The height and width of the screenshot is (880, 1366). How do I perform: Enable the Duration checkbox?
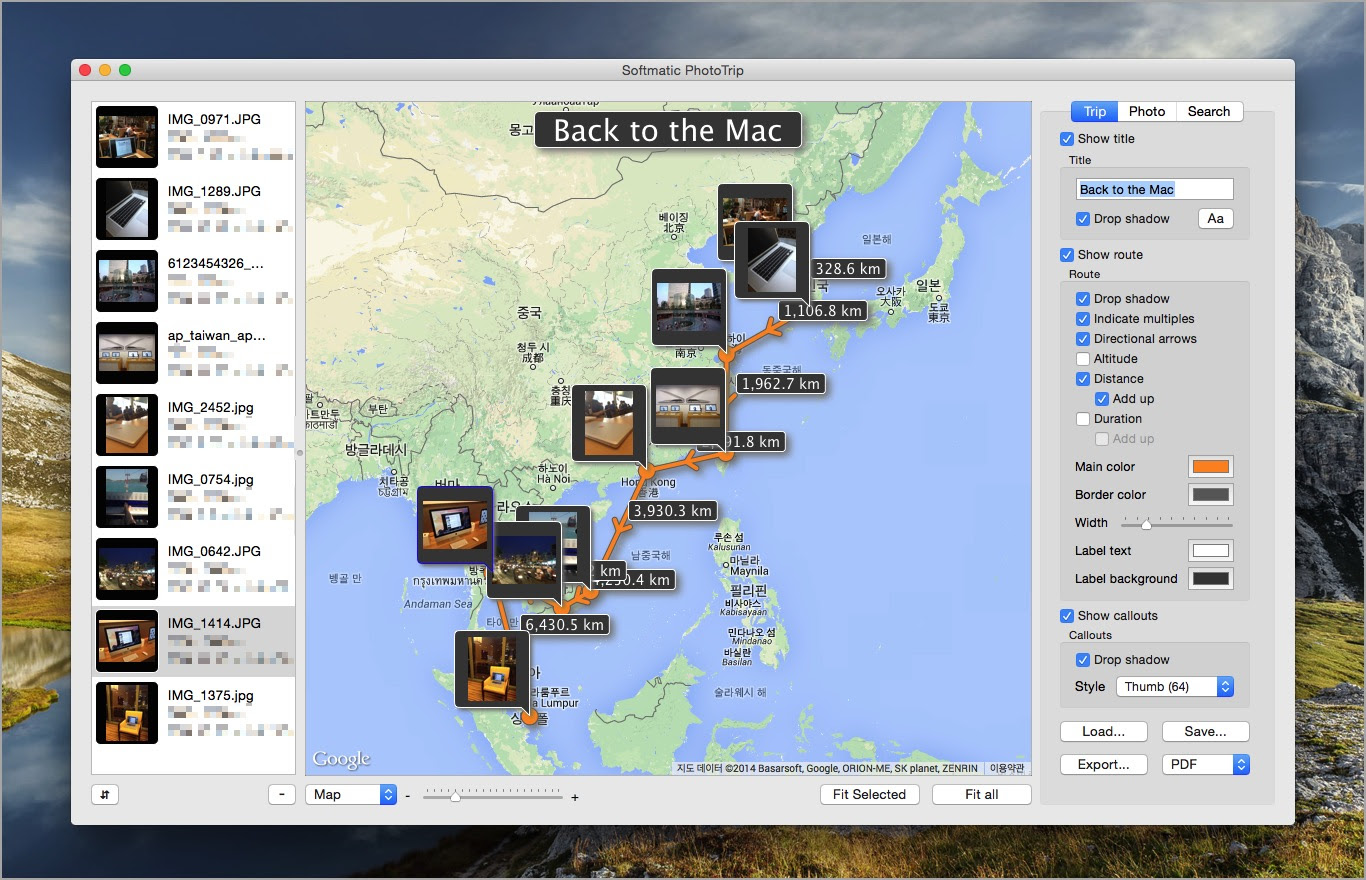(1083, 419)
